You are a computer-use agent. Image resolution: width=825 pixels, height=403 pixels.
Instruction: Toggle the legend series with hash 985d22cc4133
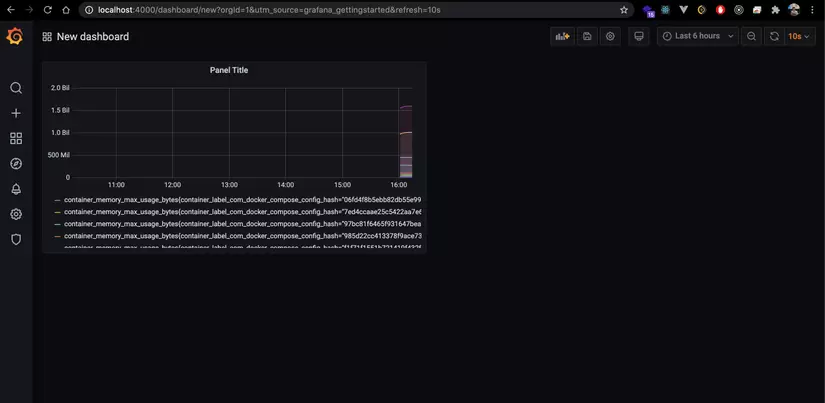click(x=243, y=236)
